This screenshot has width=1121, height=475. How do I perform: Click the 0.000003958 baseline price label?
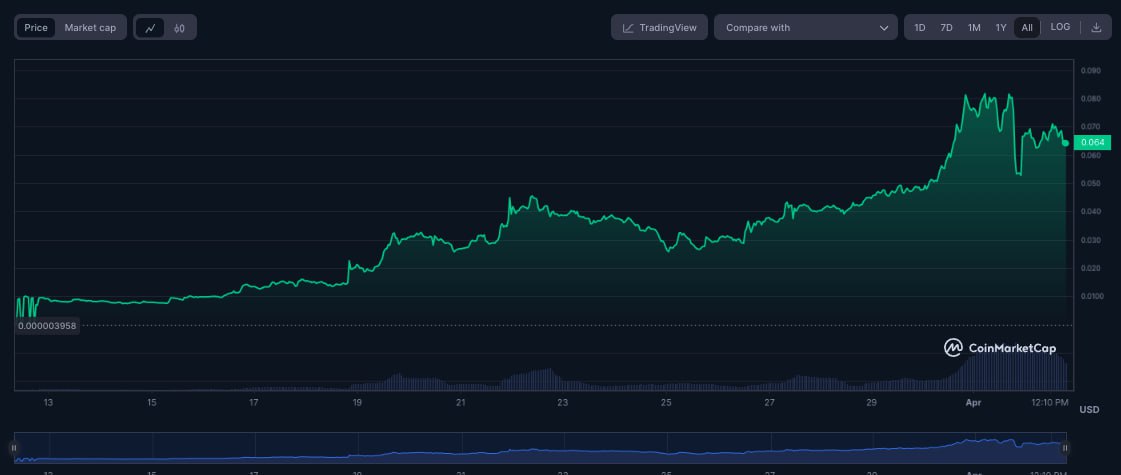pyautogui.click(x=47, y=326)
